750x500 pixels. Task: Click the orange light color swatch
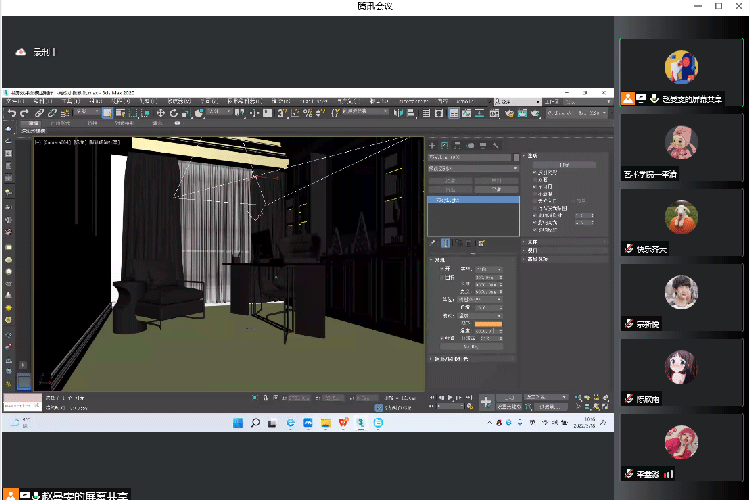(x=489, y=323)
